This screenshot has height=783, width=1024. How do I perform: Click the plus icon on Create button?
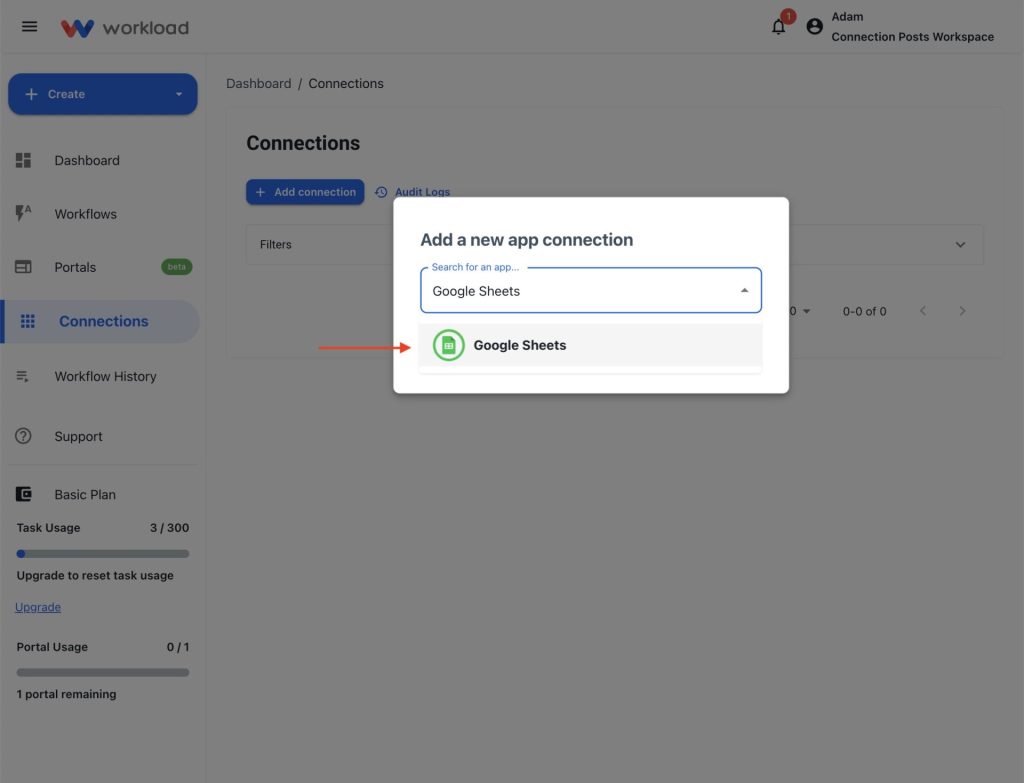[x=31, y=94]
